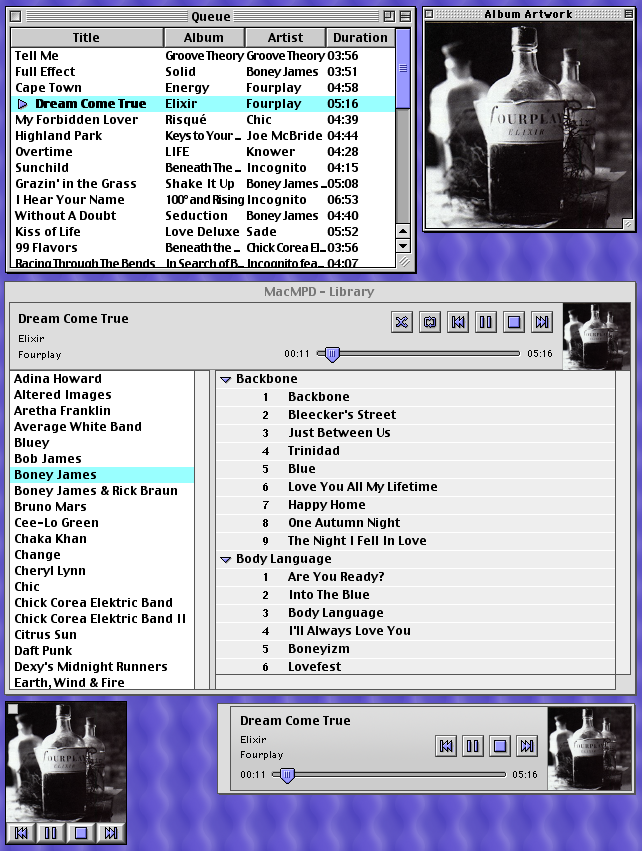Click the mini player seek slider thumb
The height and width of the screenshot is (851, 642).
coord(287,776)
